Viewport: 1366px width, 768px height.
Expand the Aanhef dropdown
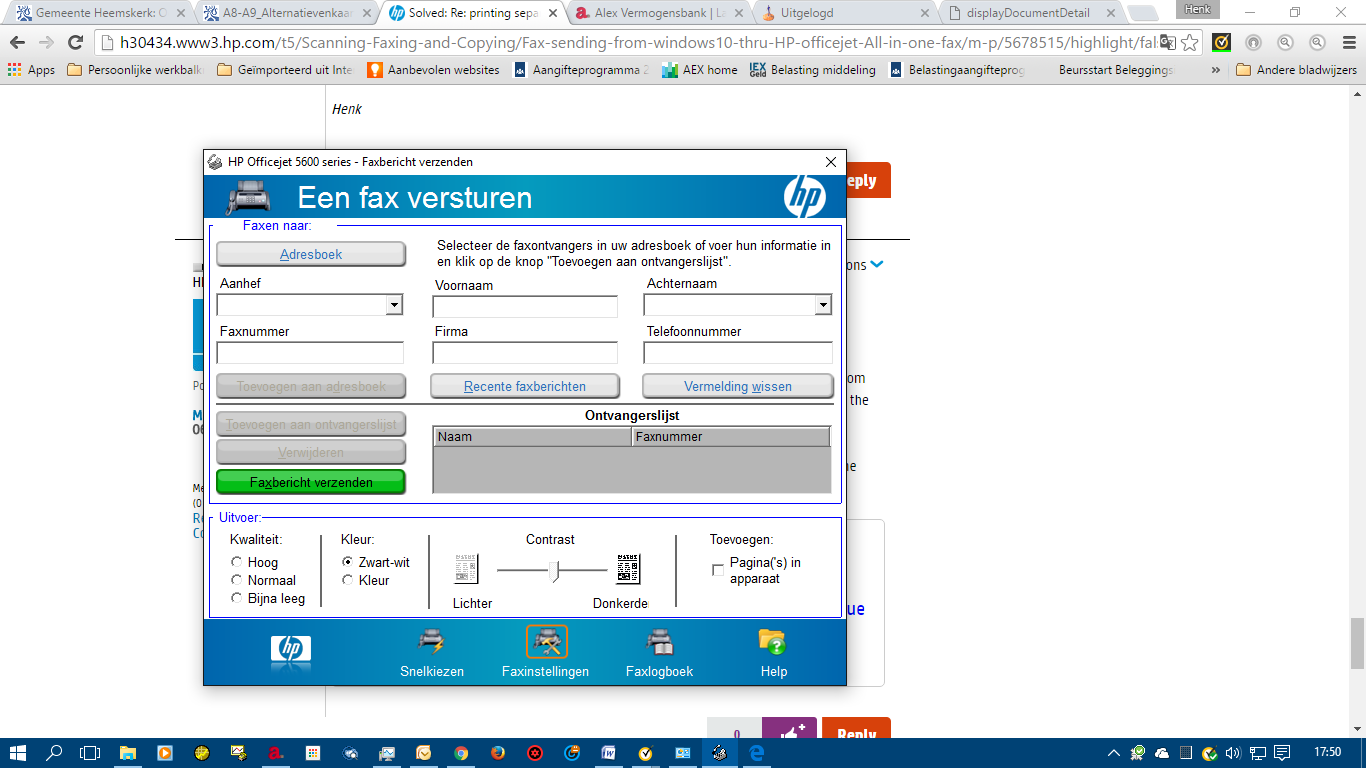[394, 304]
